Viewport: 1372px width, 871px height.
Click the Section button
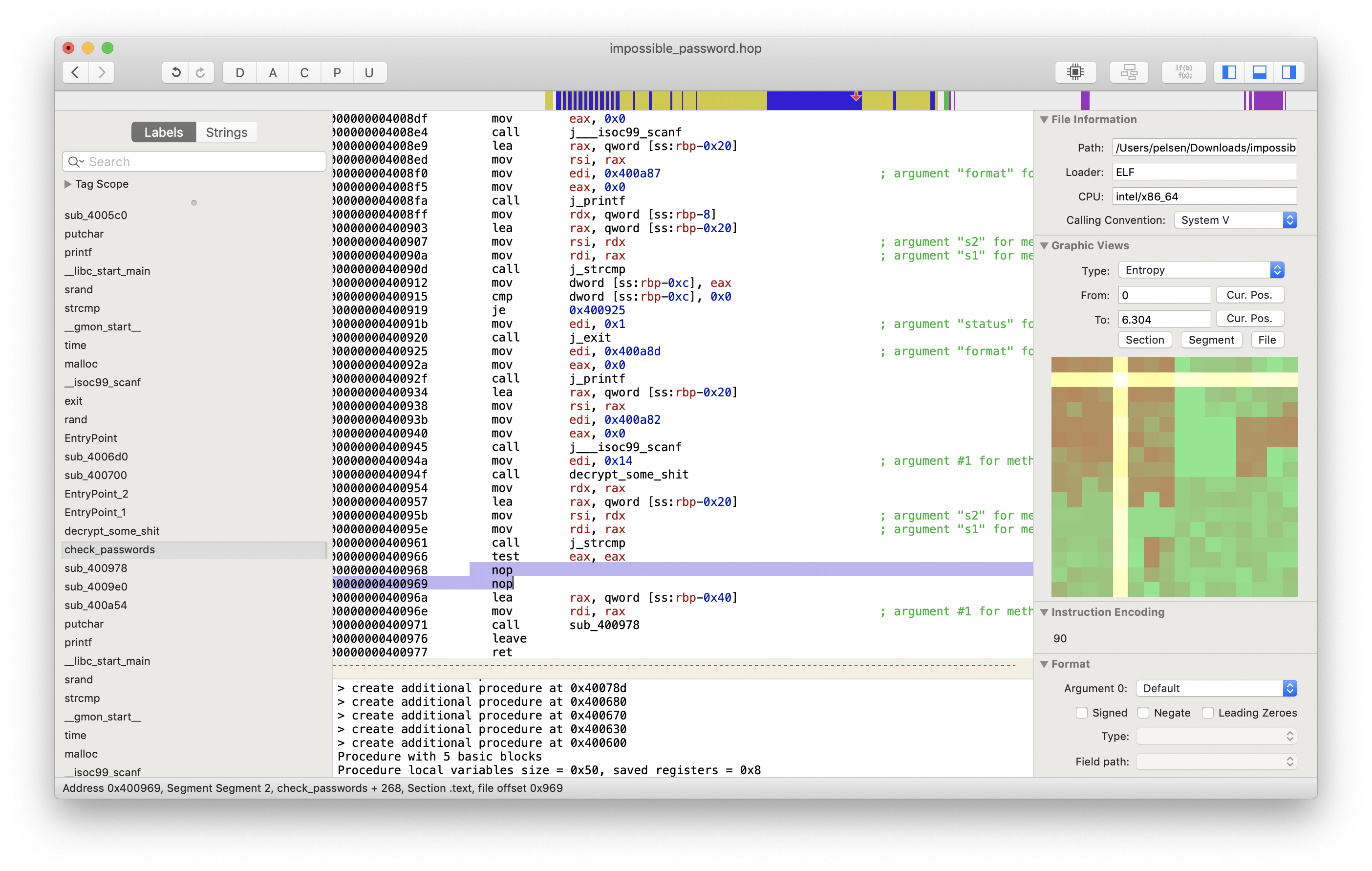(x=1144, y=340)
